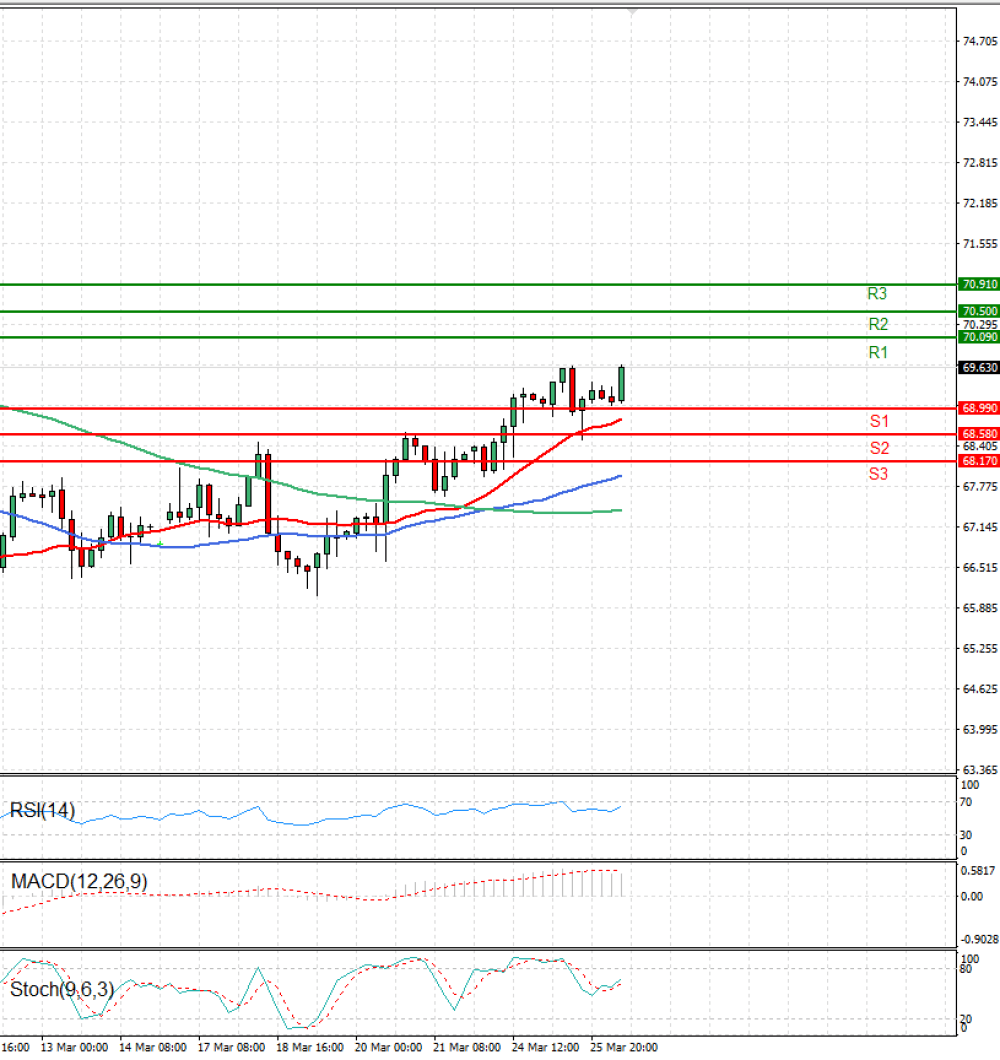1000x1060 pixels.
Task: Select the R1 resistance label
Action: pyautogui.click(x=878, y=352)
